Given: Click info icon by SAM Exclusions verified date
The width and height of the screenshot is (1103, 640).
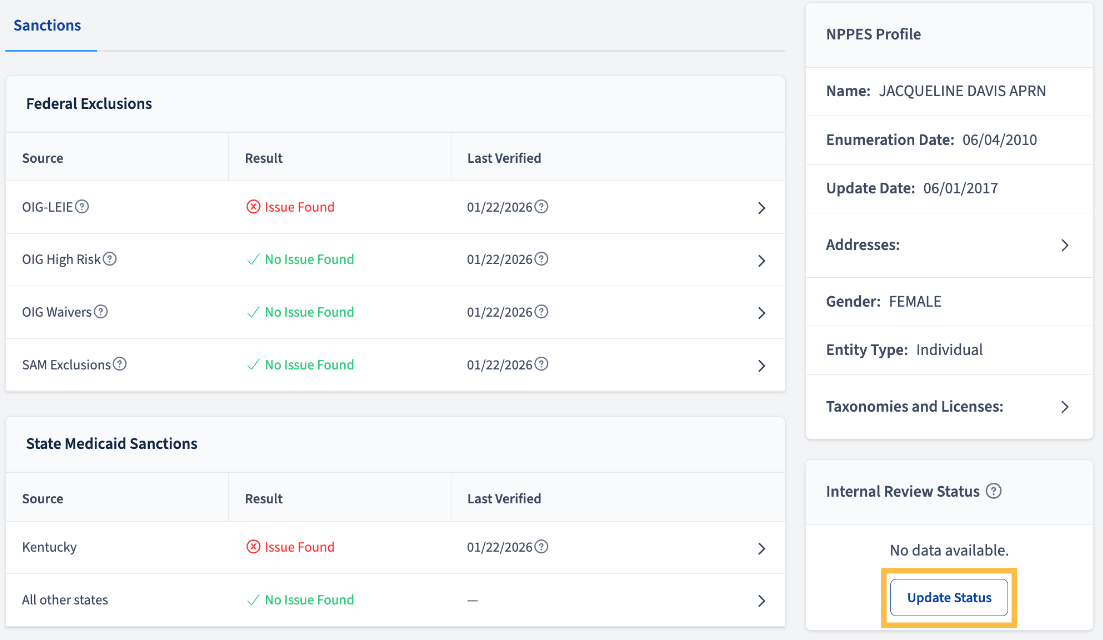Looking at the screenshot, I should [x=541, y=364].
